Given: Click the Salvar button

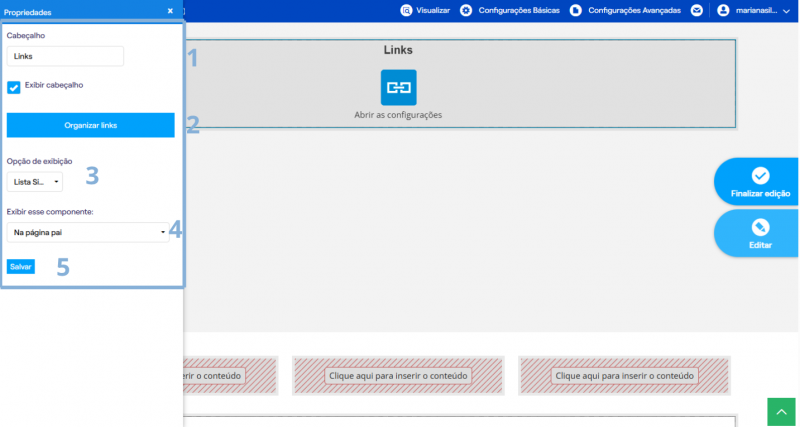Looking at the screenshot, I should coord(21,267).
